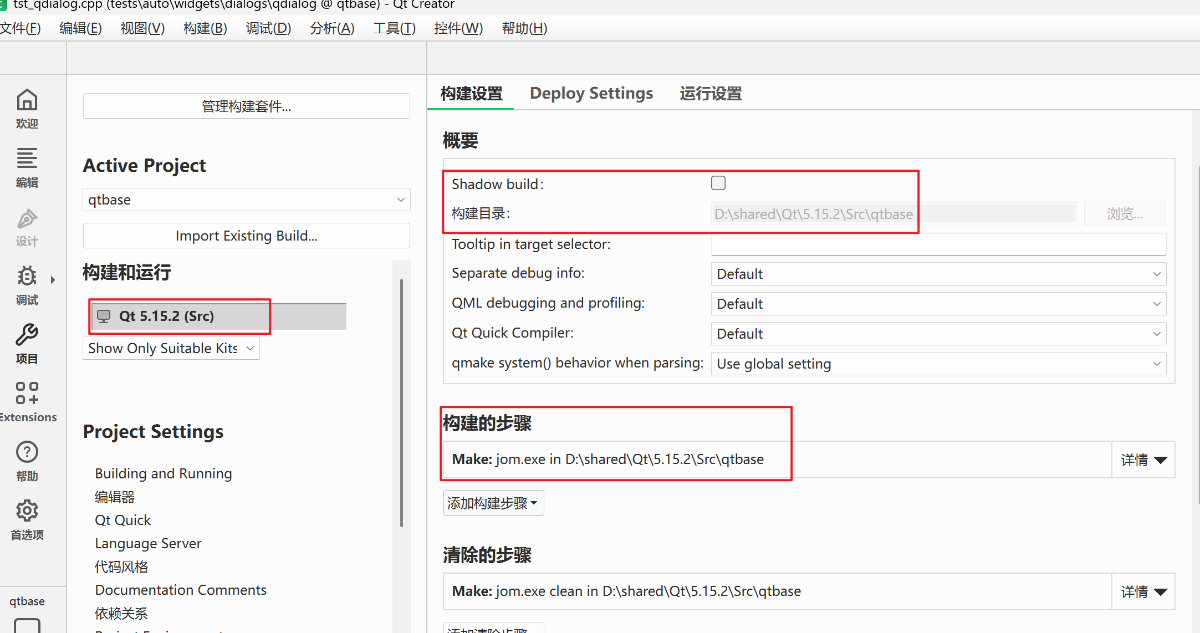Click the 构建目录 path field
Screen dimensions: 1200x633
point(893,213)
